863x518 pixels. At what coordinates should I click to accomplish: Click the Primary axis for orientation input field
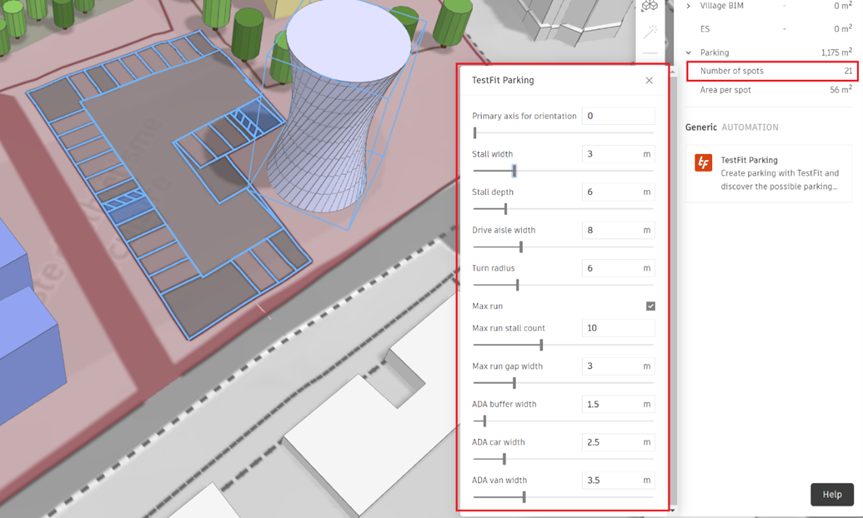[618, 116]
